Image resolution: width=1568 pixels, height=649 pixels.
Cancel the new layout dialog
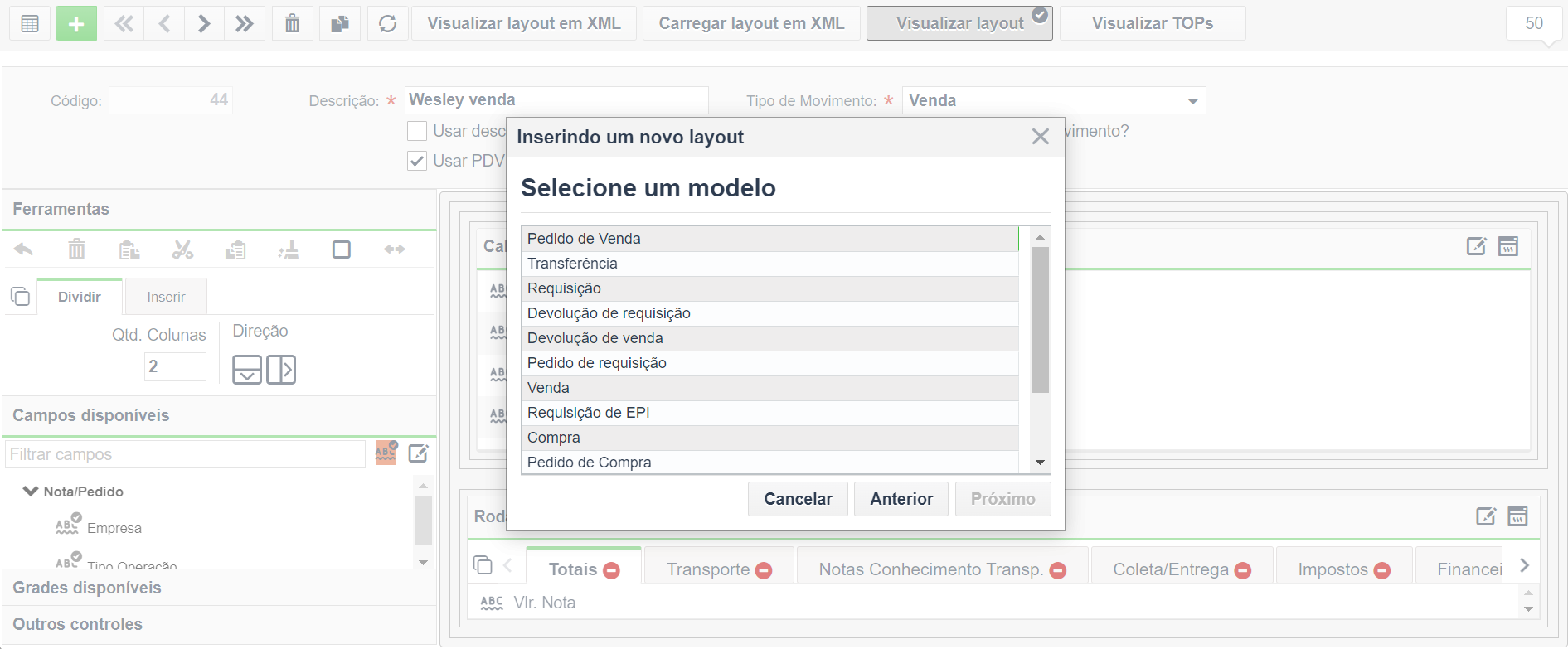(798, 499)
